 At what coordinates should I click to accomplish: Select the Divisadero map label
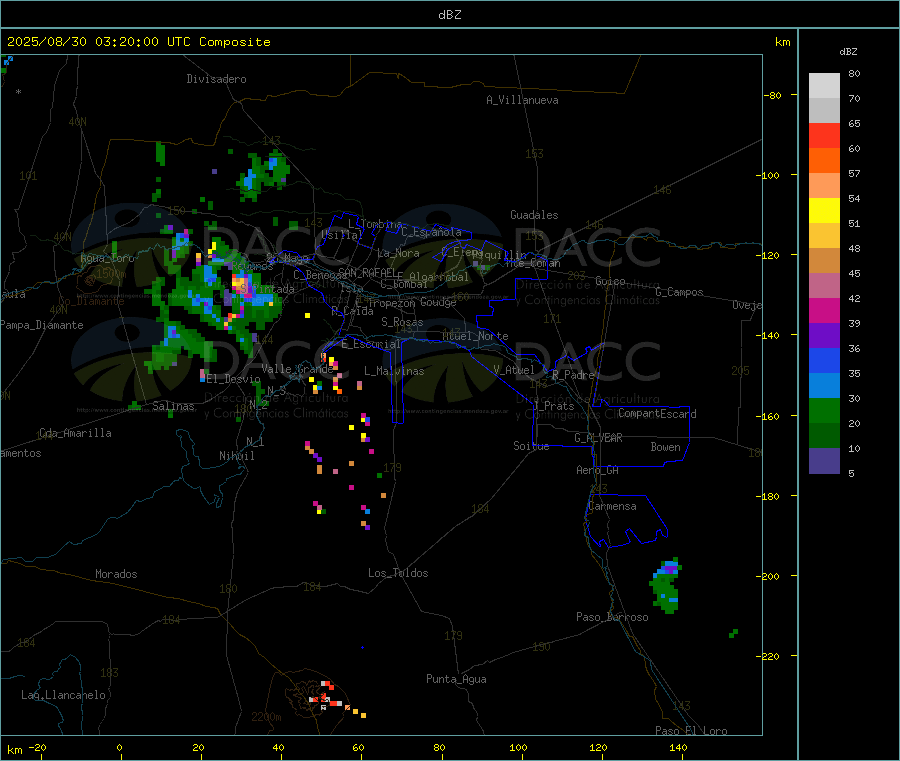[x=216, y=79]
